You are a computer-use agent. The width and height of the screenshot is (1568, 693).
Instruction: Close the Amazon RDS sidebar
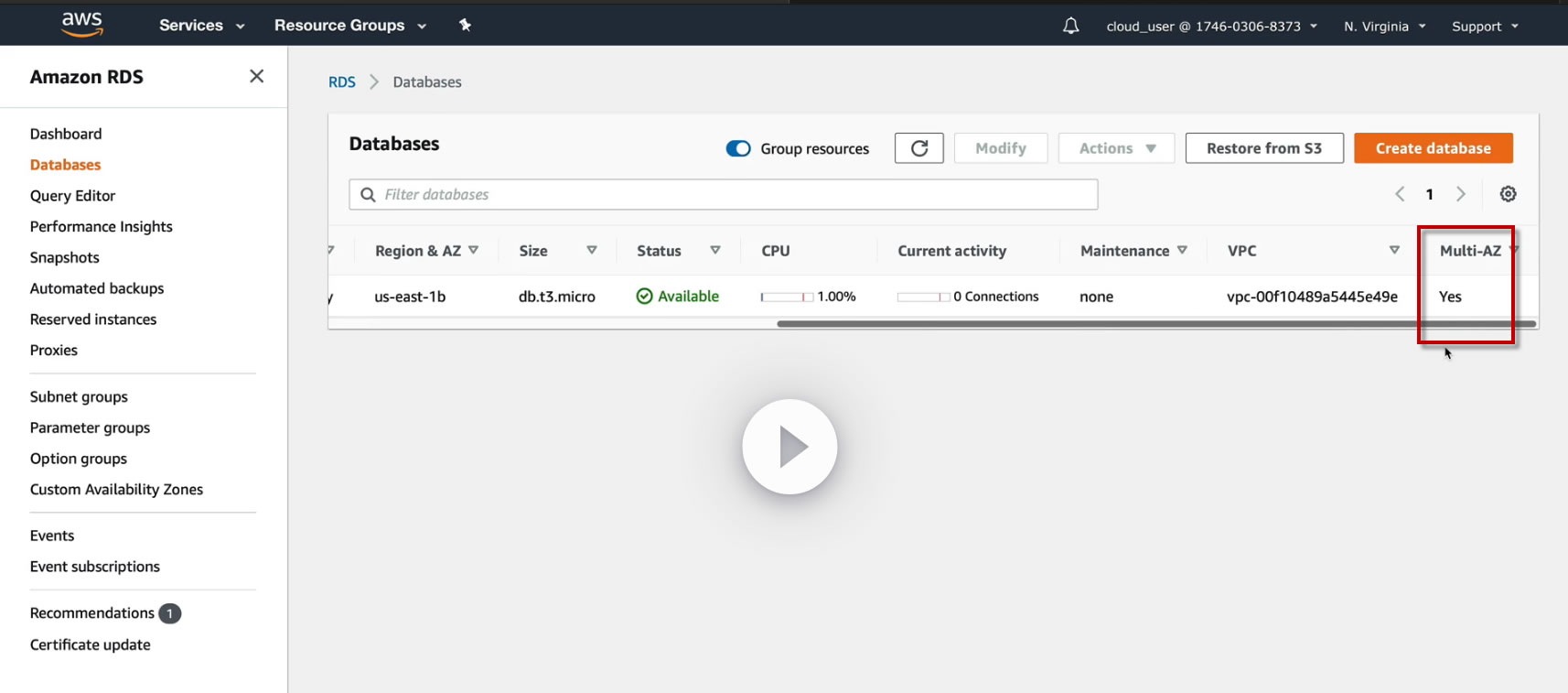point(257,76)
